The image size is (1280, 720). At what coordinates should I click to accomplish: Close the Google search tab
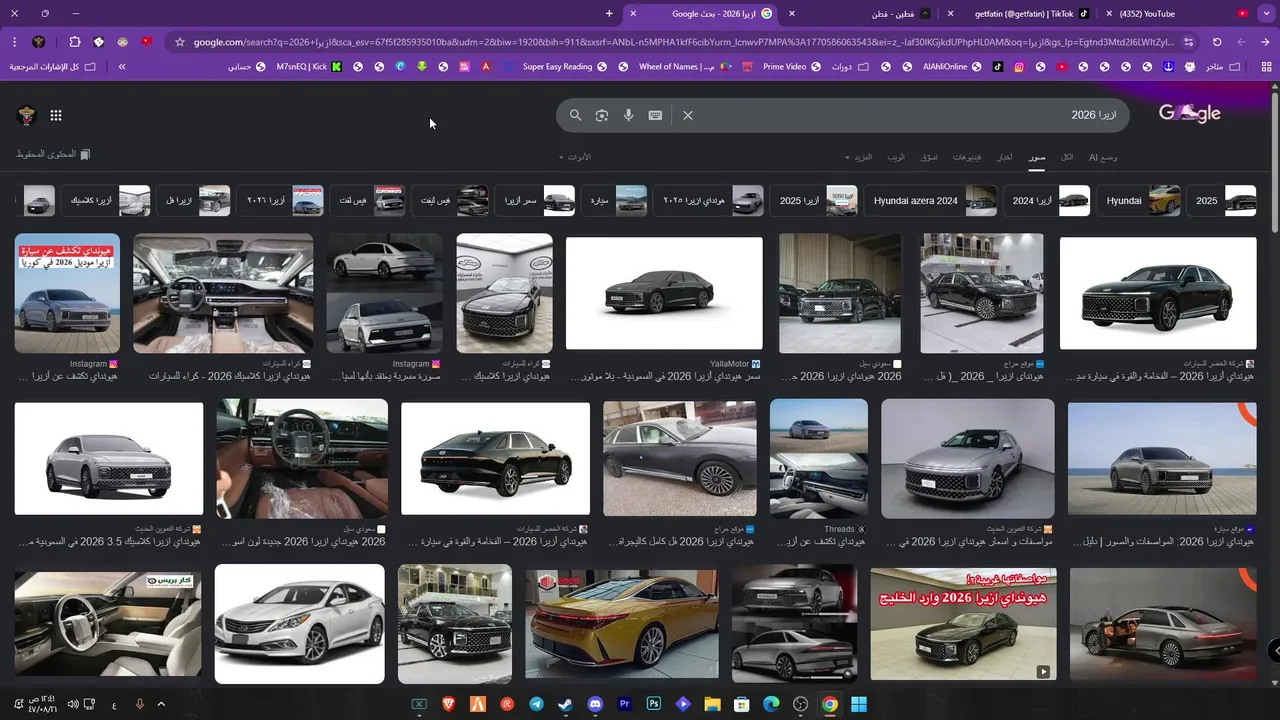pos(632,13)
